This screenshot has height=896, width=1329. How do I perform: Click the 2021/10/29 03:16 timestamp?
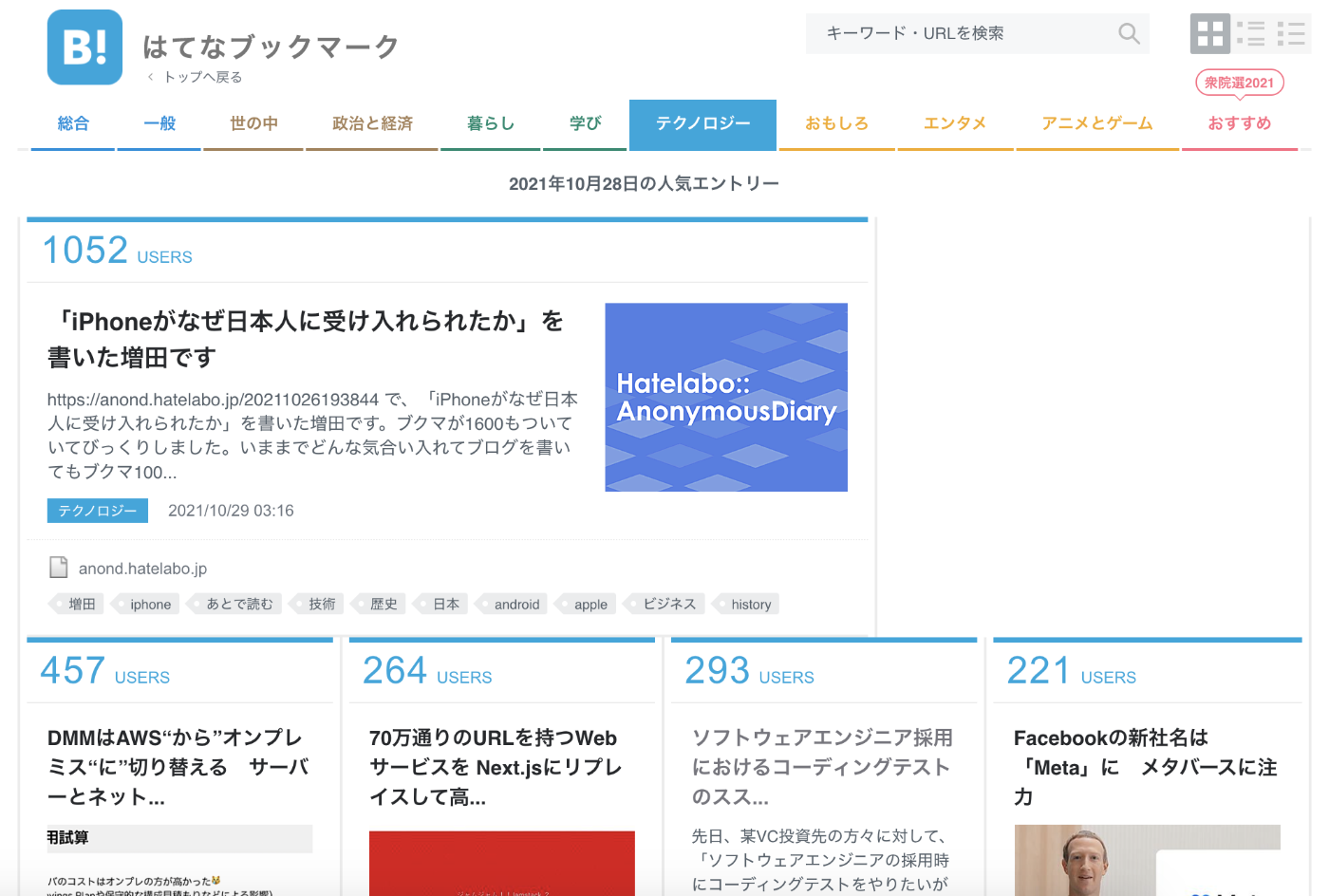(x=231, y=511)
